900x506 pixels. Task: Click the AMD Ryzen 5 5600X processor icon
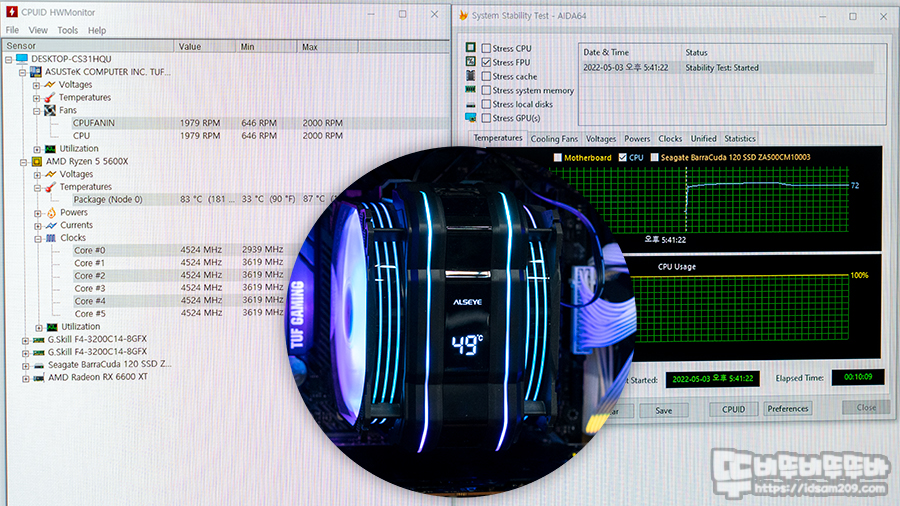click(37, 161)
